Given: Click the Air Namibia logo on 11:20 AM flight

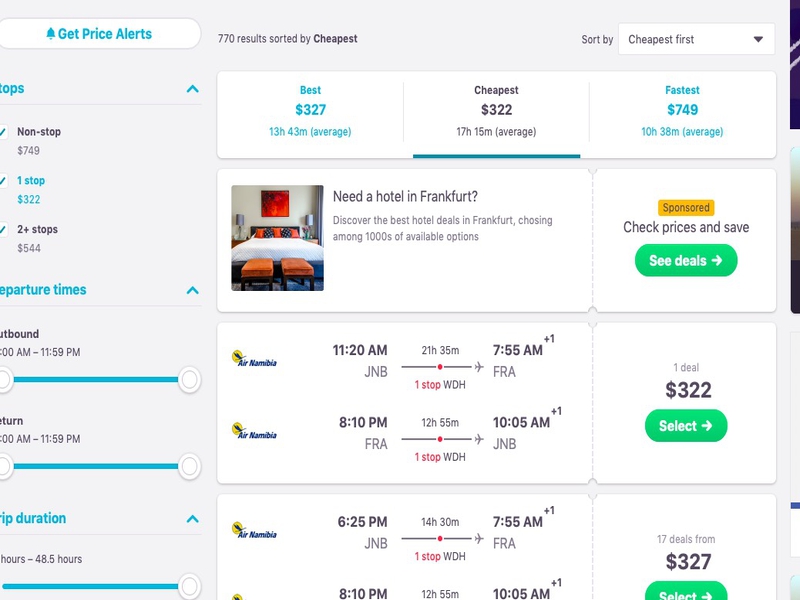Looking at the screenshot, I should pos(254,358).
